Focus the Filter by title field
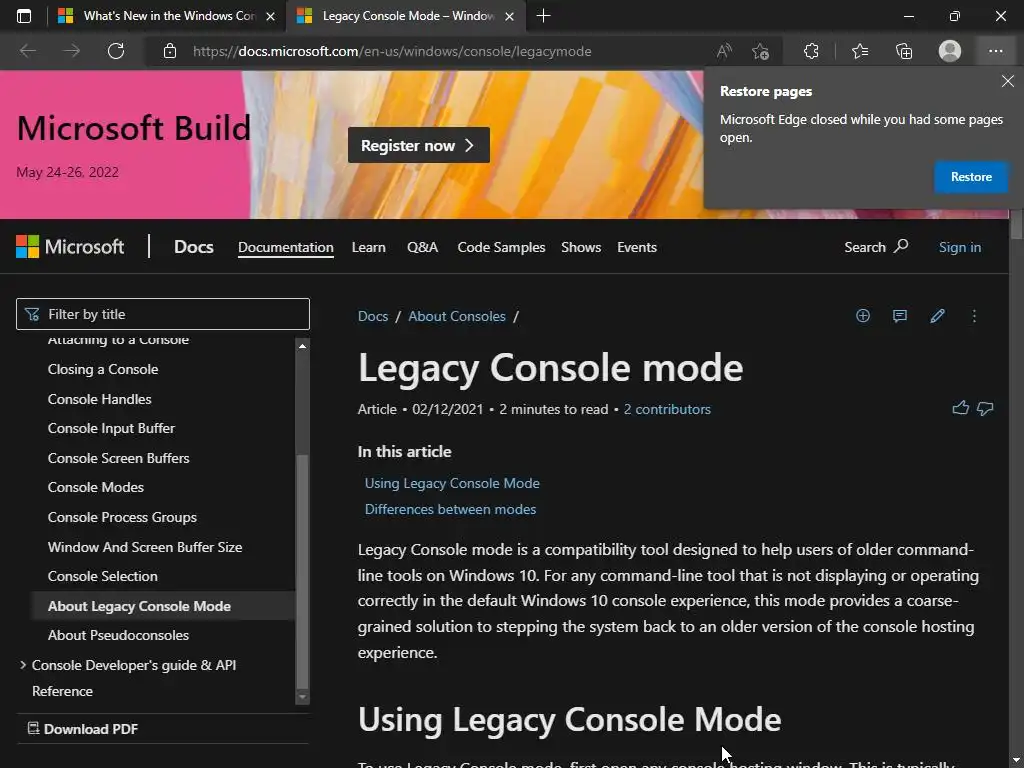The image size is (1024, 768). [163, 314]
